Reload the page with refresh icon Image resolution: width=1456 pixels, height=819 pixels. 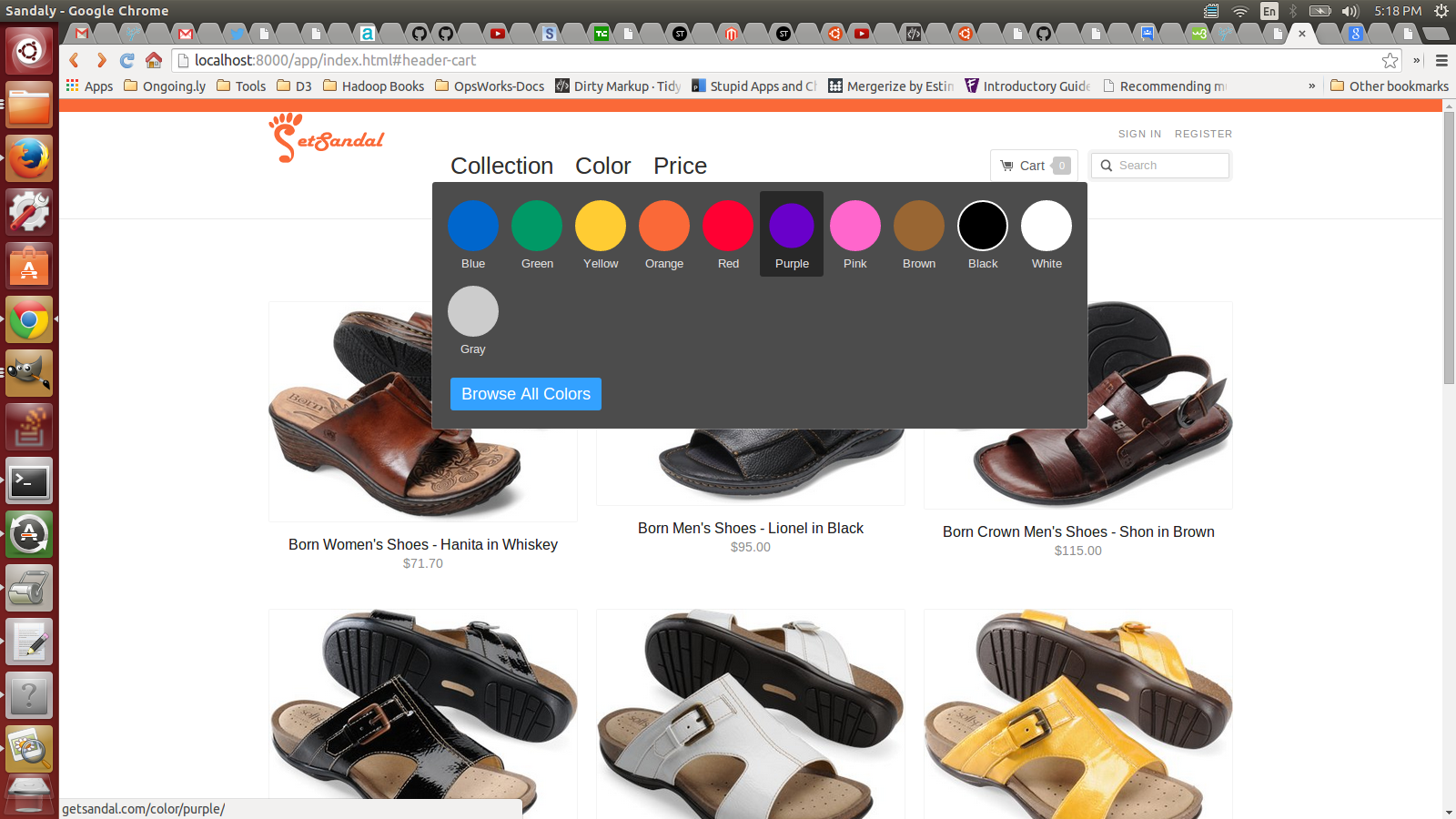(x=127, y=60)
